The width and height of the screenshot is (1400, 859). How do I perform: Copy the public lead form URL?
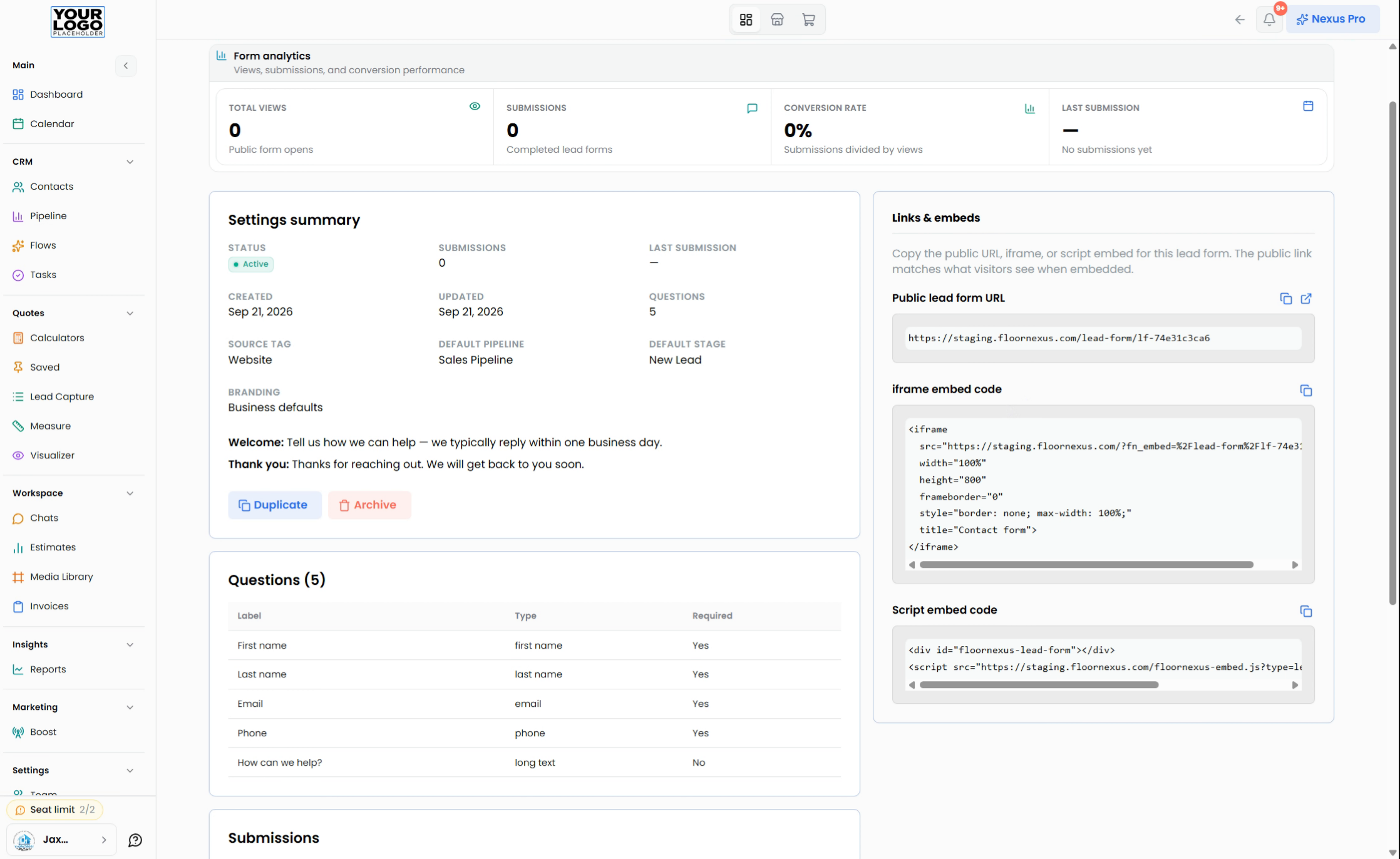pyautogui.click(x=1286, y=299)
